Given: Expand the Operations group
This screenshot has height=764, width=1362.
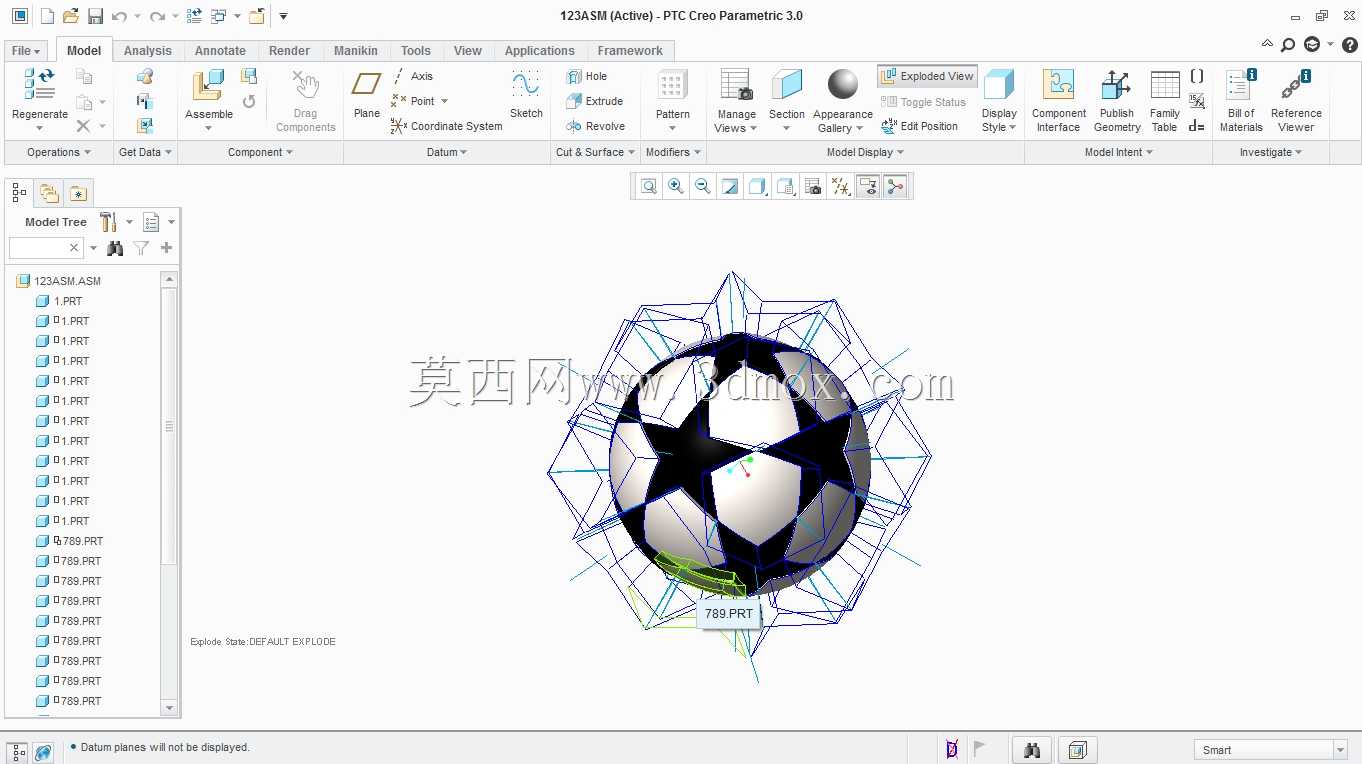Looking at the screenshot, I should tap(58, 152).
